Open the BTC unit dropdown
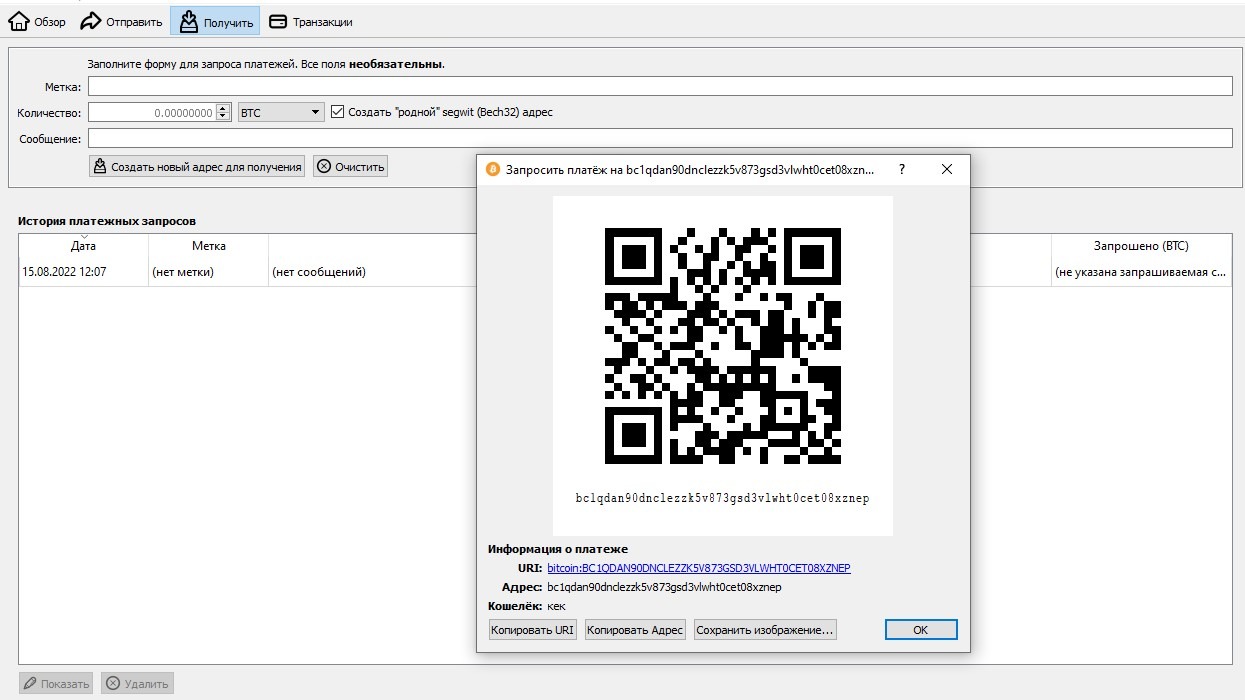Screen dimensions: 1245x700 click(281, 113)
